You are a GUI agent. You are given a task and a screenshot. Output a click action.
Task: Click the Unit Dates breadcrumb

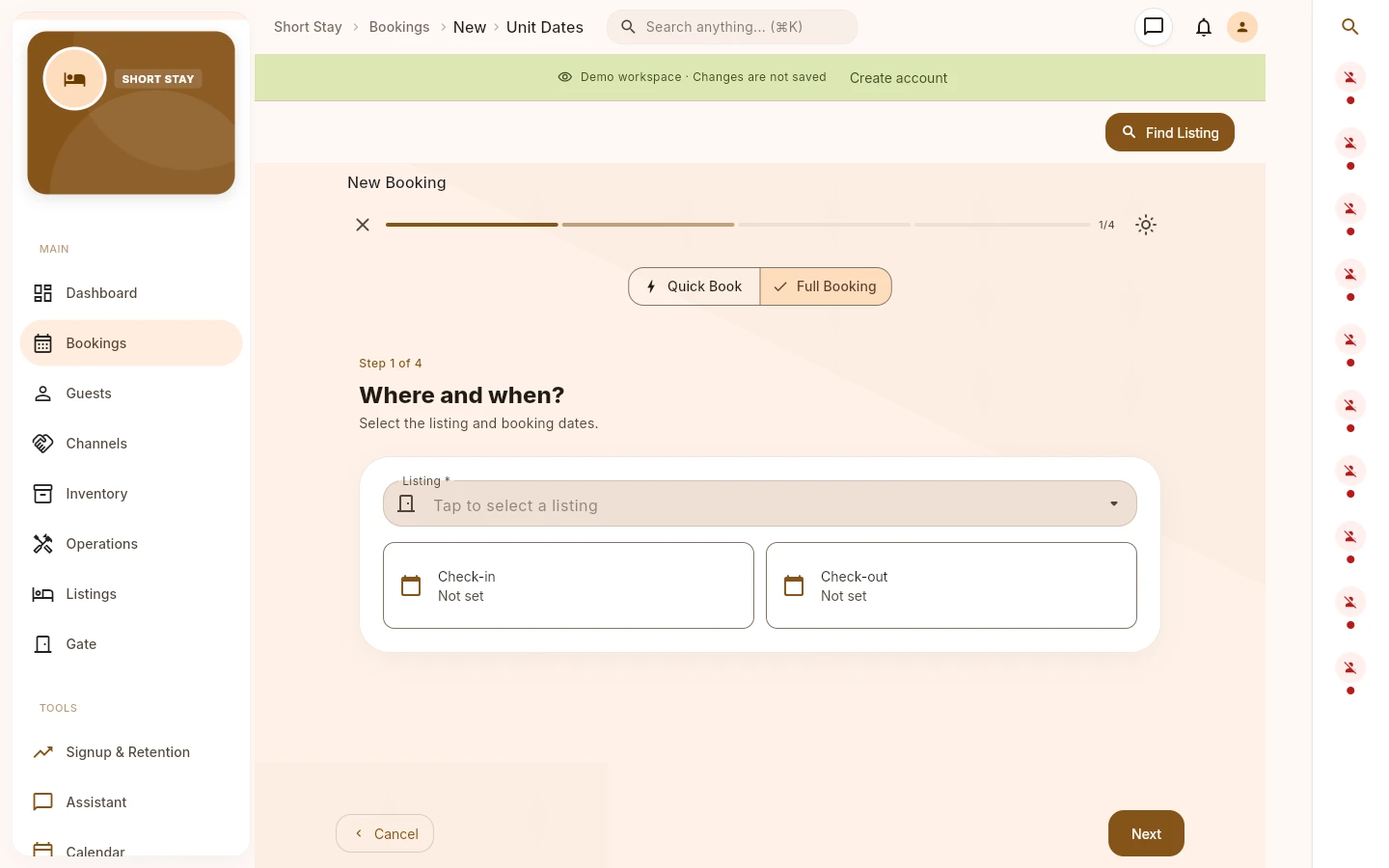click(x=545, y=27)
